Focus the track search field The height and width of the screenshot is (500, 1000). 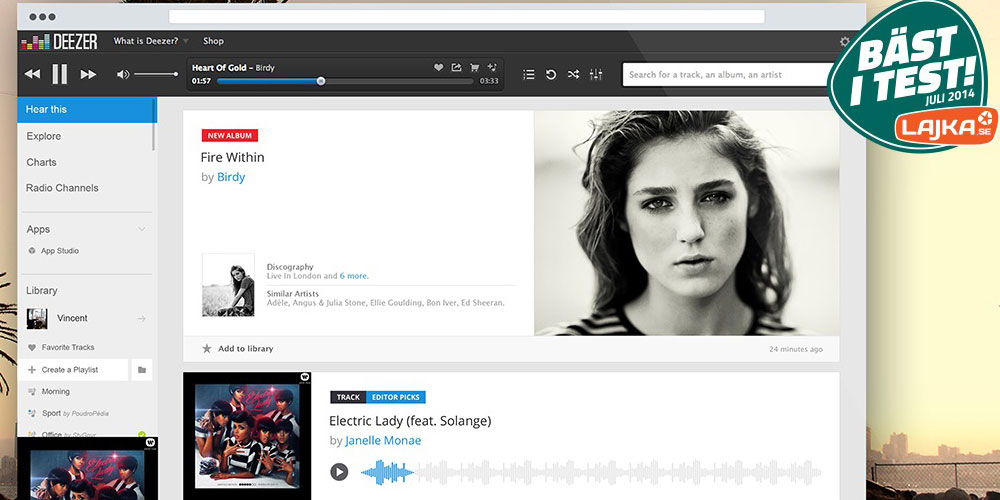click(x=727, y=75)
